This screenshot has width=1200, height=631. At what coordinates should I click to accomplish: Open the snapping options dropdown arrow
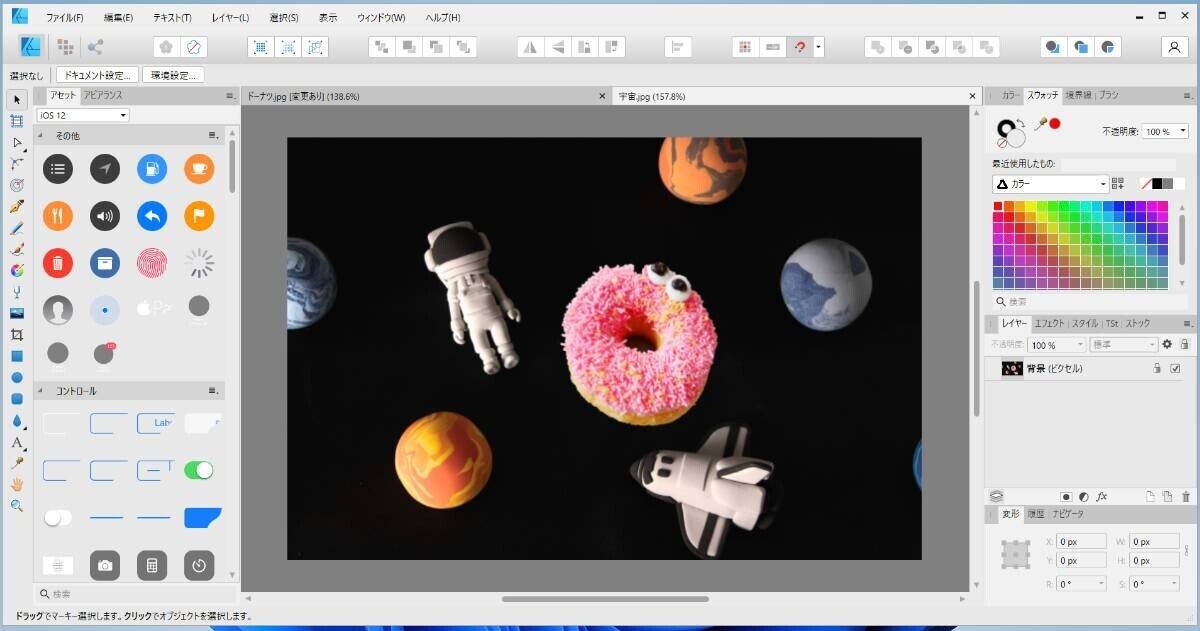(x=819, y=47)
